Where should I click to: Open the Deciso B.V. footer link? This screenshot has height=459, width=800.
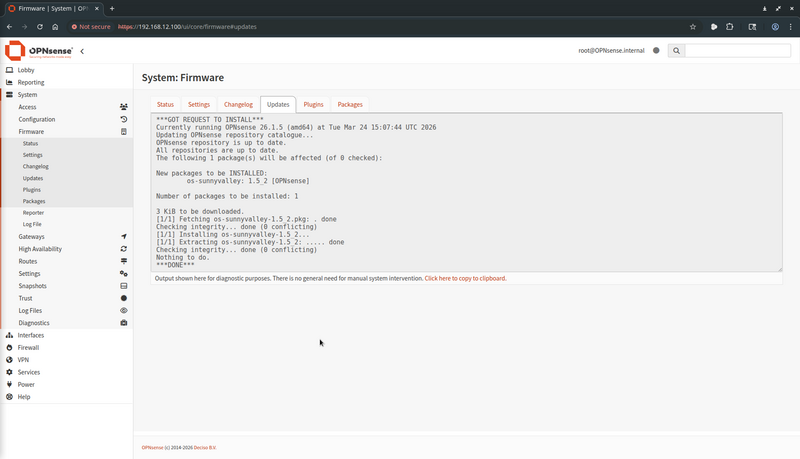(x=205, y=448)
